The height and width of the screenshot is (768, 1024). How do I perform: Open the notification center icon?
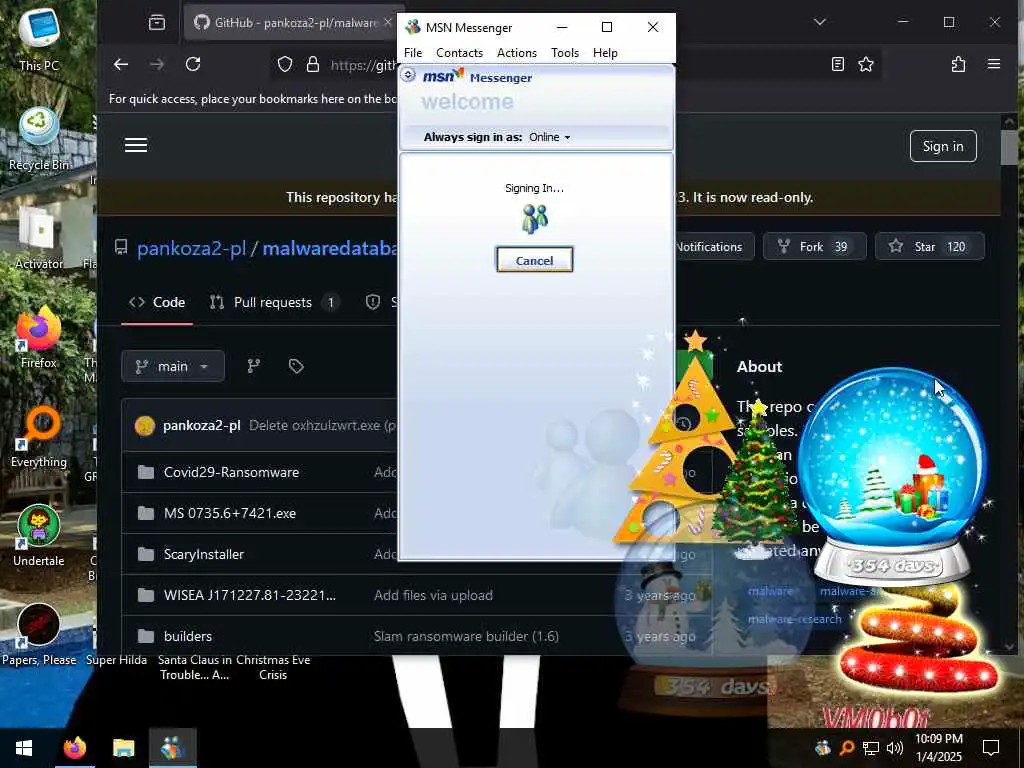coord(991,748)
